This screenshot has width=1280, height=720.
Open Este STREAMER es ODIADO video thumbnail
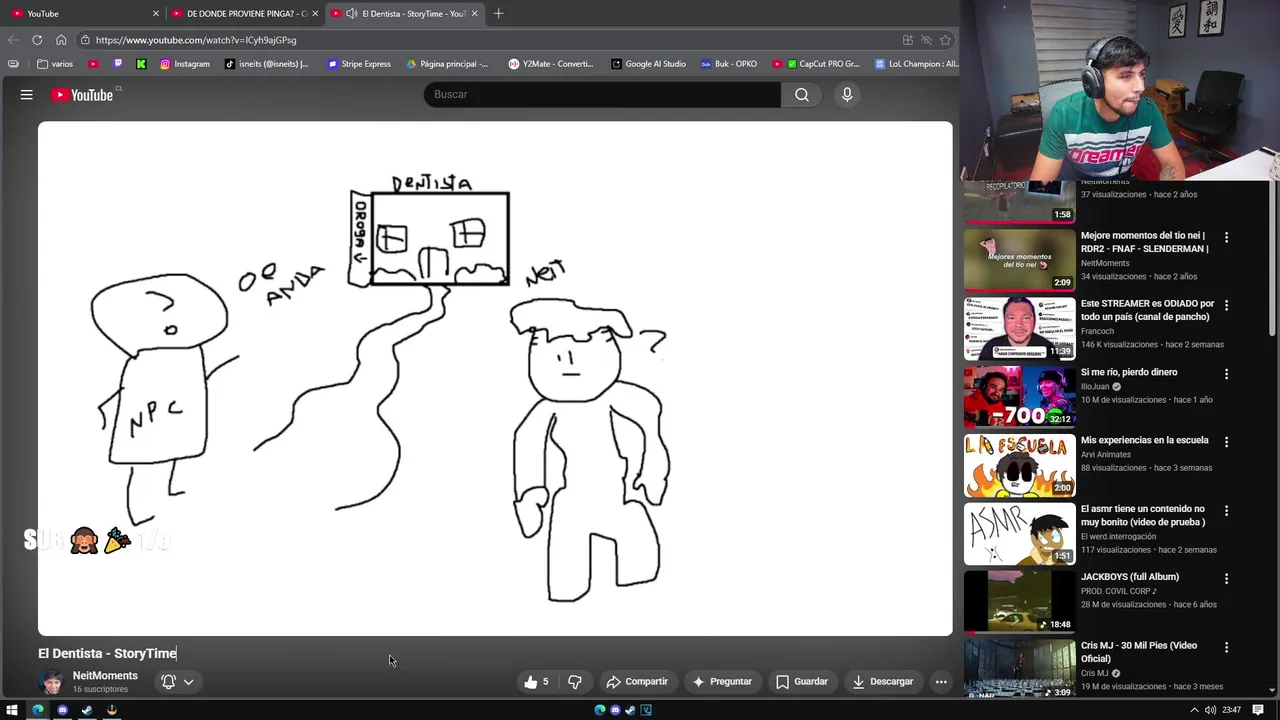tap(1019, 328)
